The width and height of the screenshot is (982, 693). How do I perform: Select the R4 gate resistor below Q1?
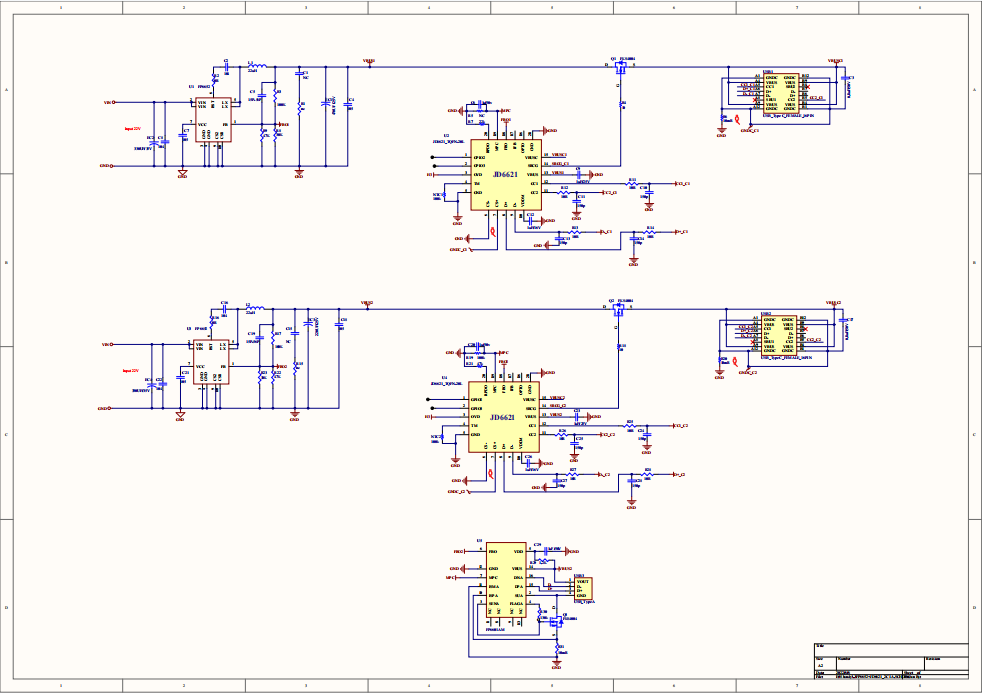pyautogui.click(x=621, y=104)
